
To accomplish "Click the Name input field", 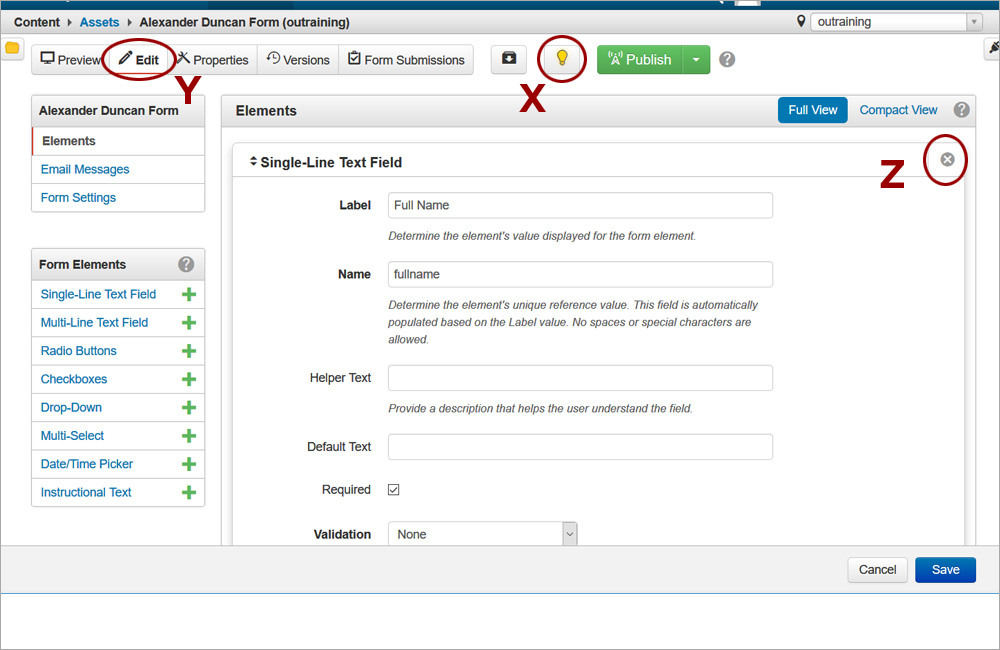I will pyautogui.click(x=580, y=274).
